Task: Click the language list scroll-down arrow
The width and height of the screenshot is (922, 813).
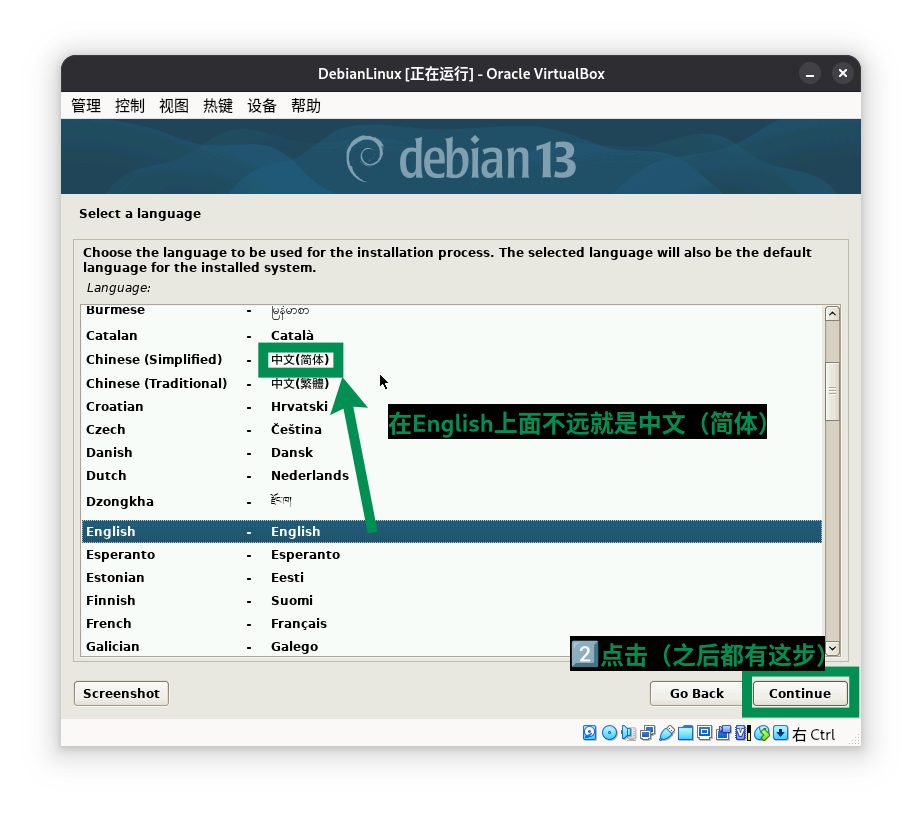Action: [832, 648]
